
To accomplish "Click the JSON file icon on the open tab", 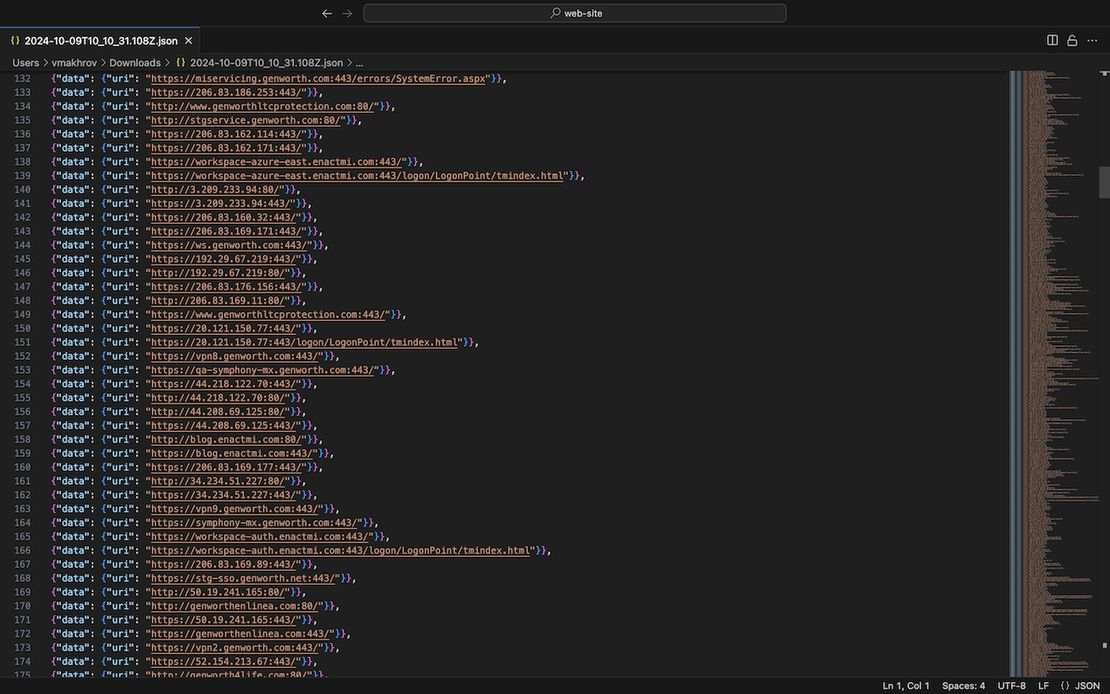I will (14, 40).
